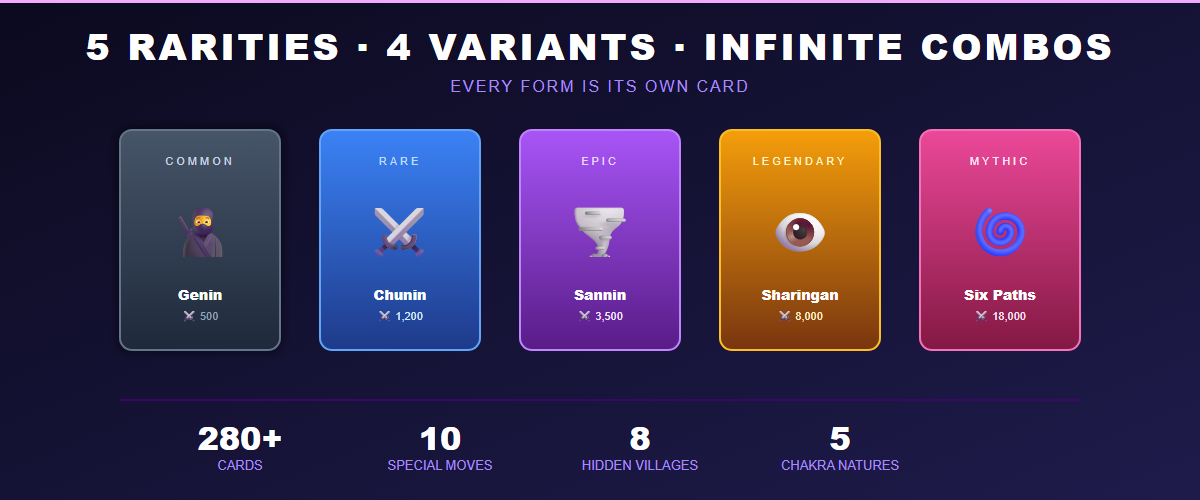The image size is (1200, 500).
Task: Open the Sharingan card title
Action: click(800, 295)
